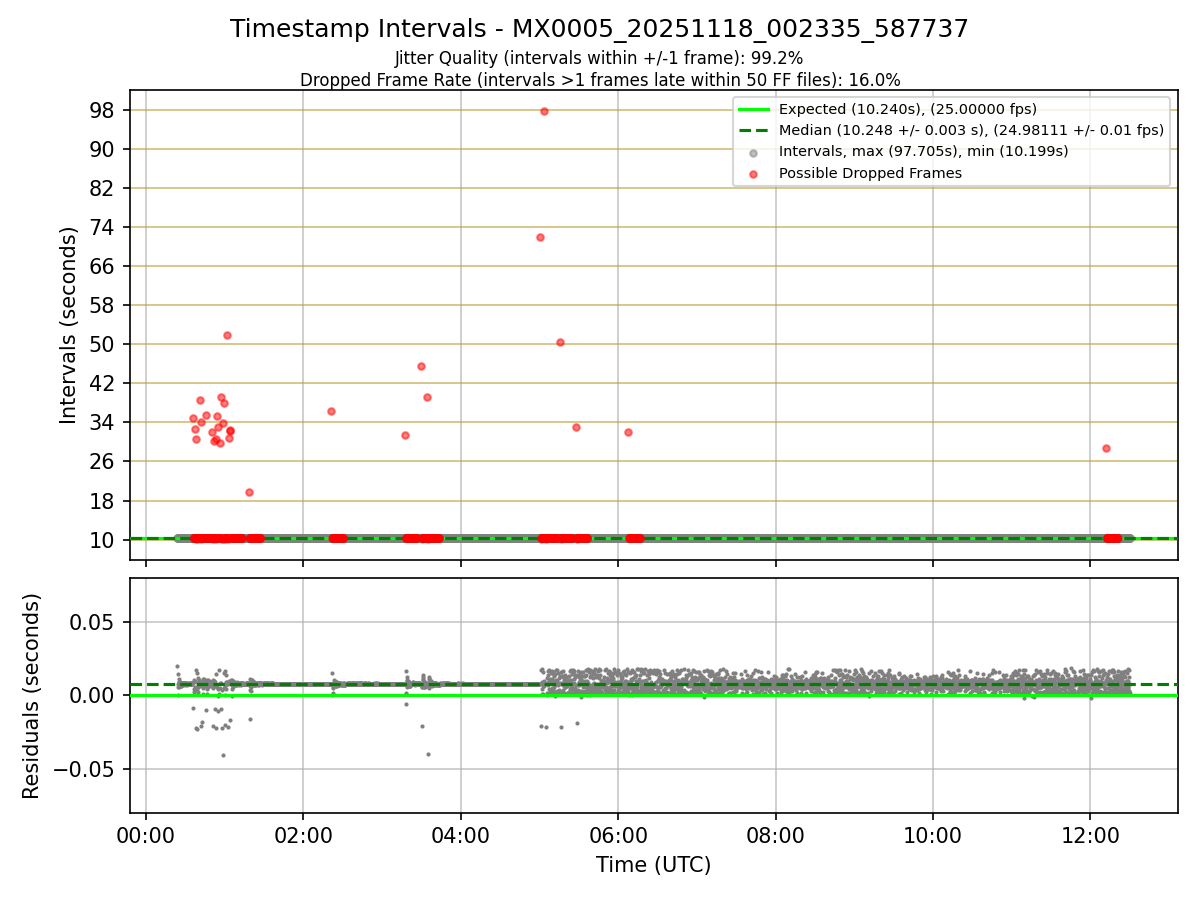This screenshot has height=900, width=1200.
Task: Click the dropped-frame point at 20 seconds
Action: [249, 492]
